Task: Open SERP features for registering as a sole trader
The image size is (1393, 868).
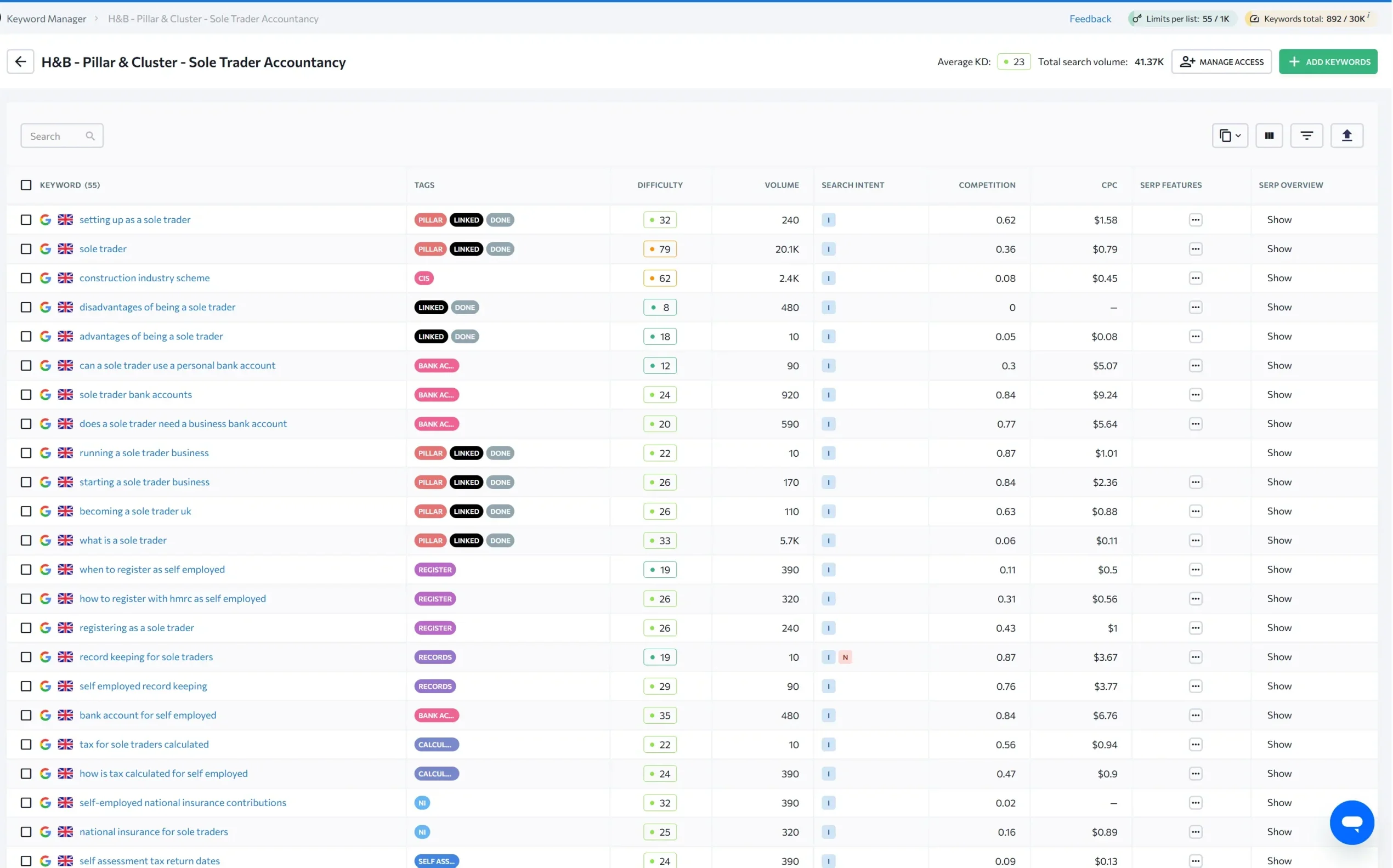Action: 1195,628
